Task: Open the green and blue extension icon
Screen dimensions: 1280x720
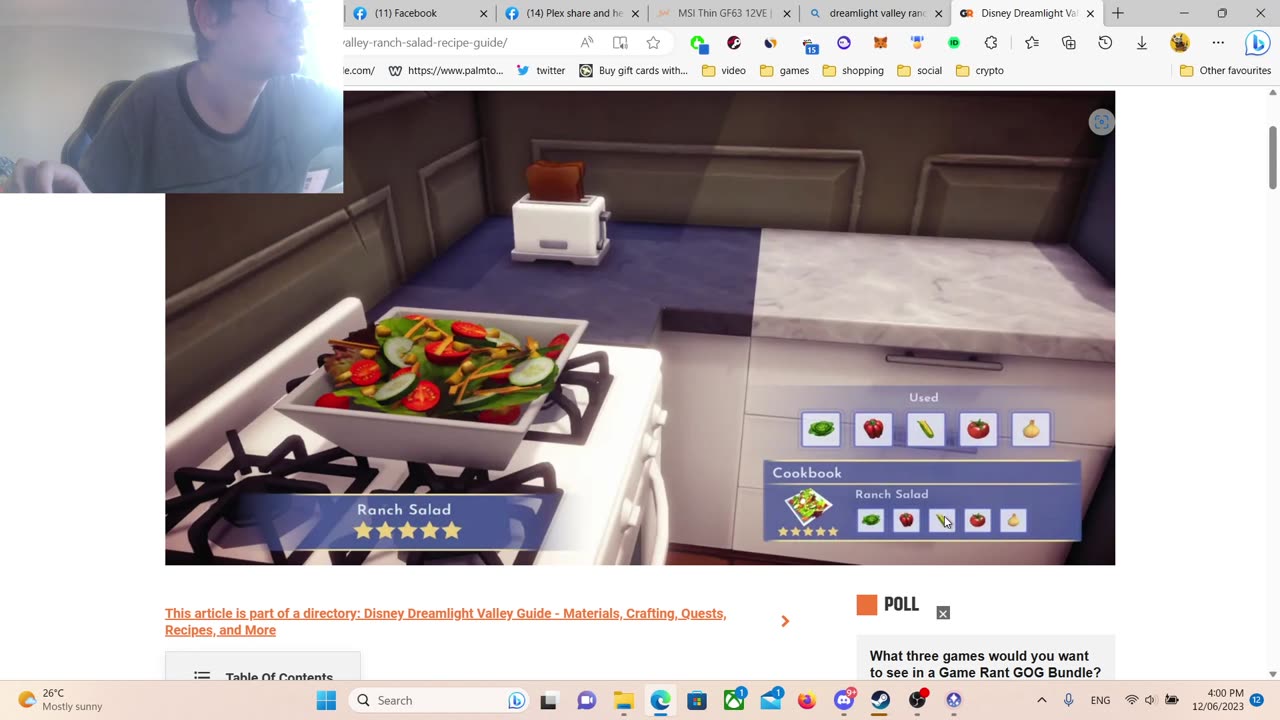Action: point(699,43)
